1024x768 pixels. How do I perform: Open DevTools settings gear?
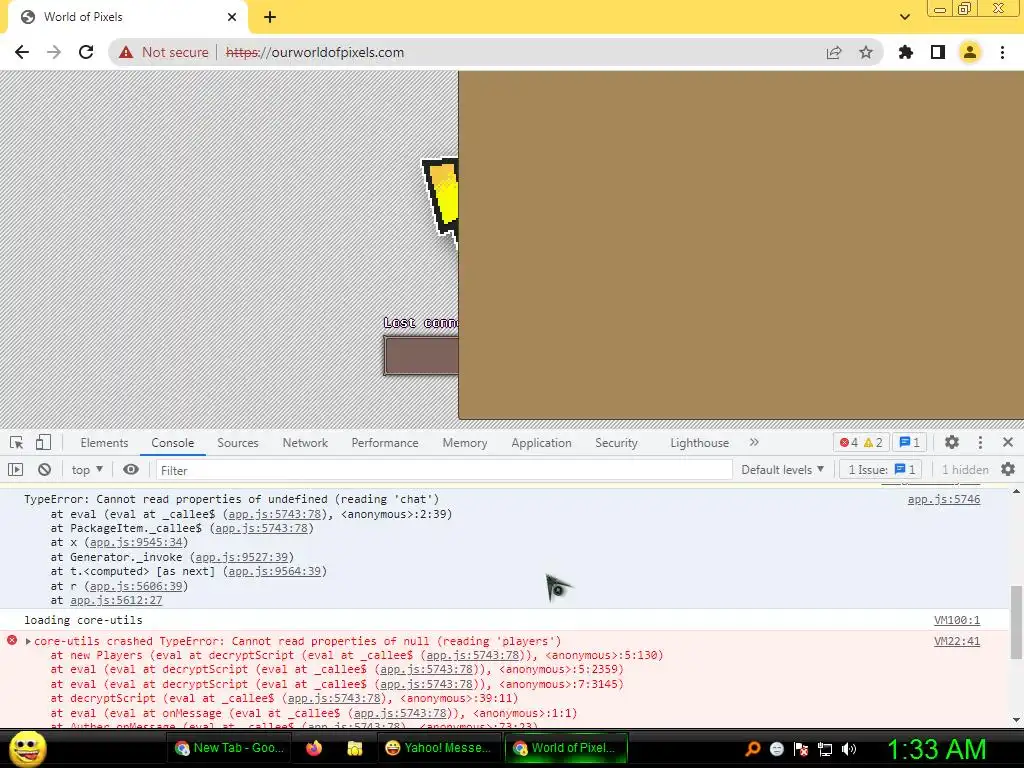tap(952, 443)
